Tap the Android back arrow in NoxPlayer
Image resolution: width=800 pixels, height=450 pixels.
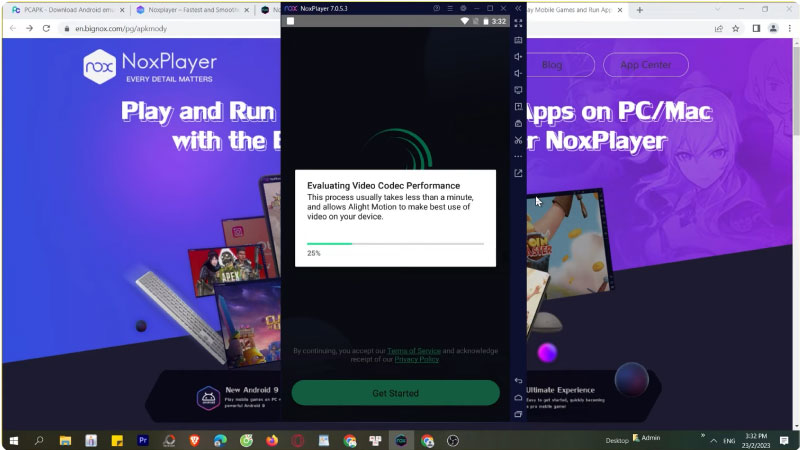518,381
